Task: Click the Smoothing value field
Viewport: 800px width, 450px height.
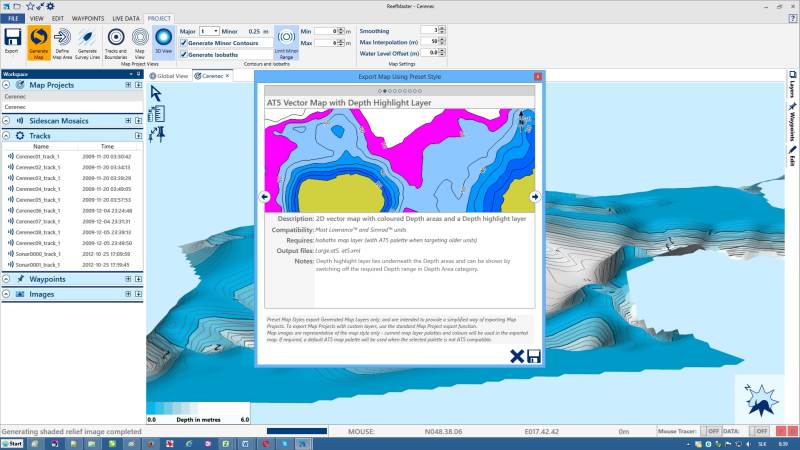Action: [430, 31]
